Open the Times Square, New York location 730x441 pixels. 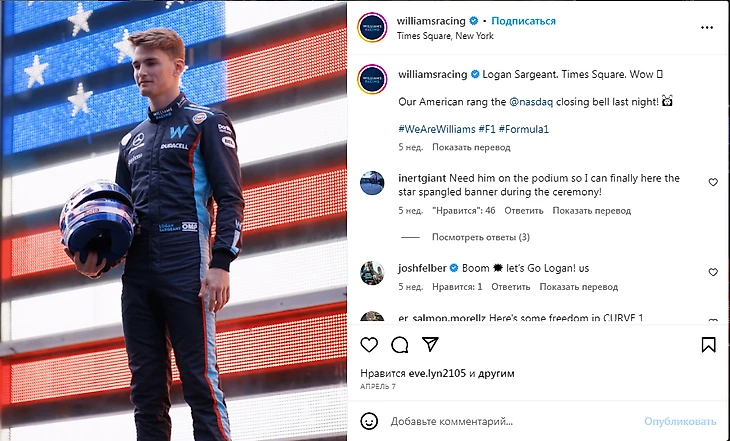click(x=445, y=36)
